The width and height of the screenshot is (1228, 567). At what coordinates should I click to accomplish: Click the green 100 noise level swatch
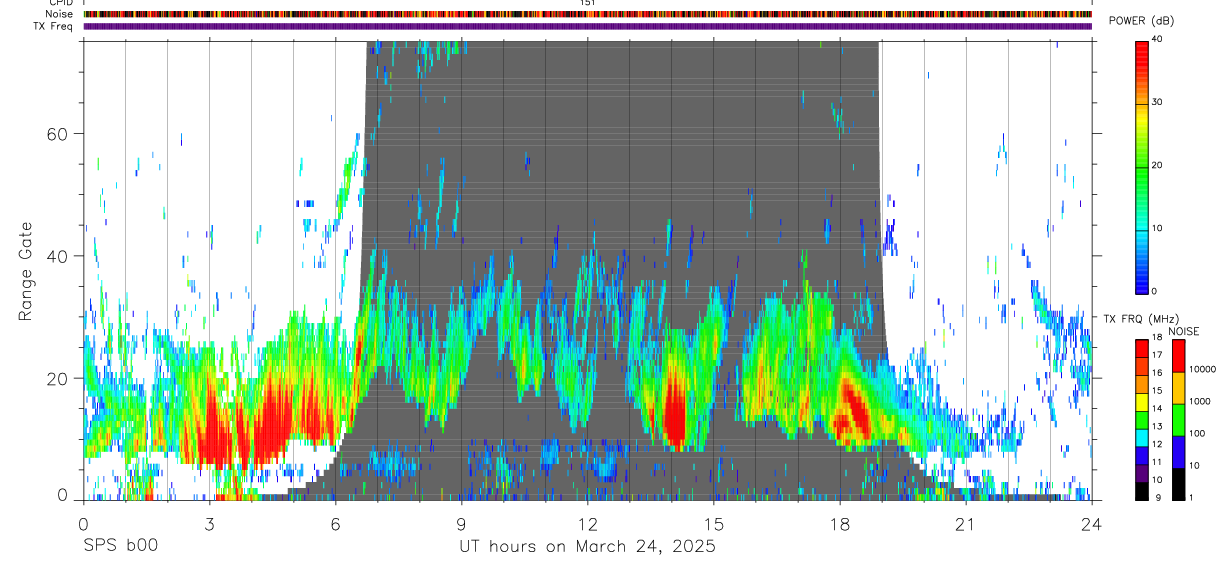pos(1178,420)
